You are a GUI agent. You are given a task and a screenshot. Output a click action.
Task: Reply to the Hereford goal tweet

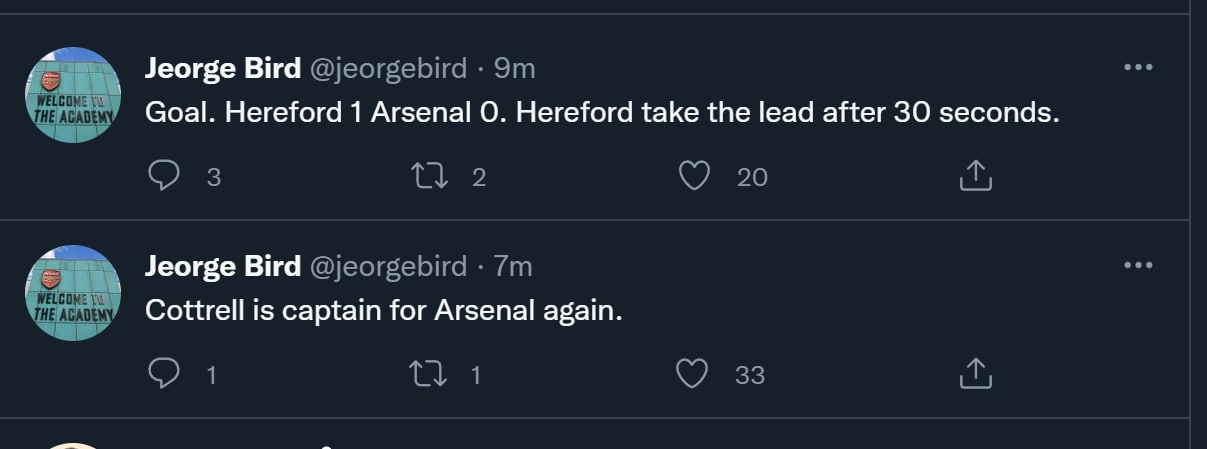tap(163, 177)
